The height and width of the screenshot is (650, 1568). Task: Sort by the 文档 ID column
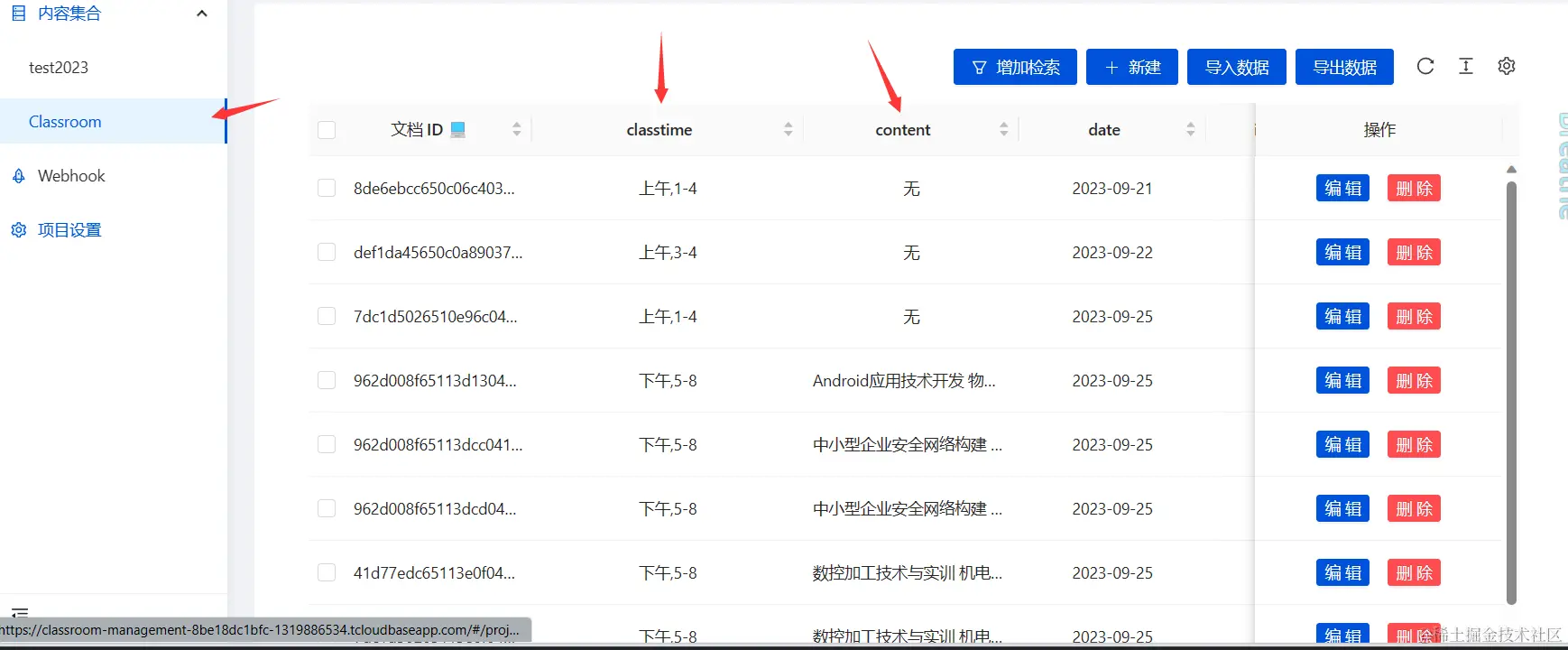[x=517, y=129]
